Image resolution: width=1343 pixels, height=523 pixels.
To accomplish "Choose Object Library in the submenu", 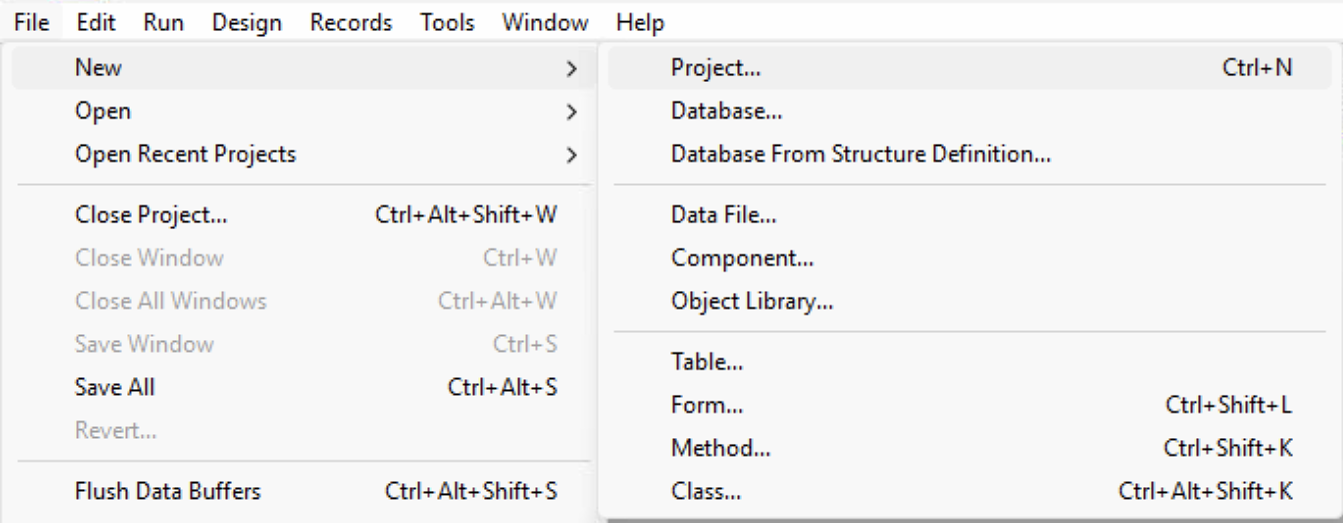I will pyautogui.click(x=752, y=300).
